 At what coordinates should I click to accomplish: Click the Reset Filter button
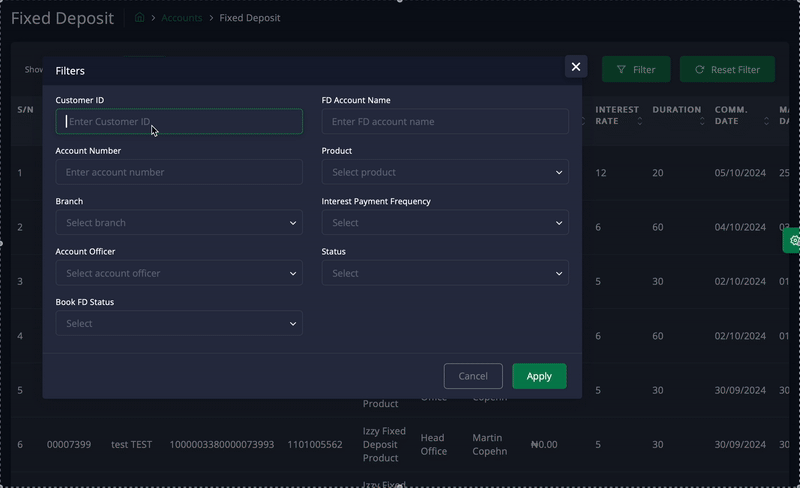point(727,70)
